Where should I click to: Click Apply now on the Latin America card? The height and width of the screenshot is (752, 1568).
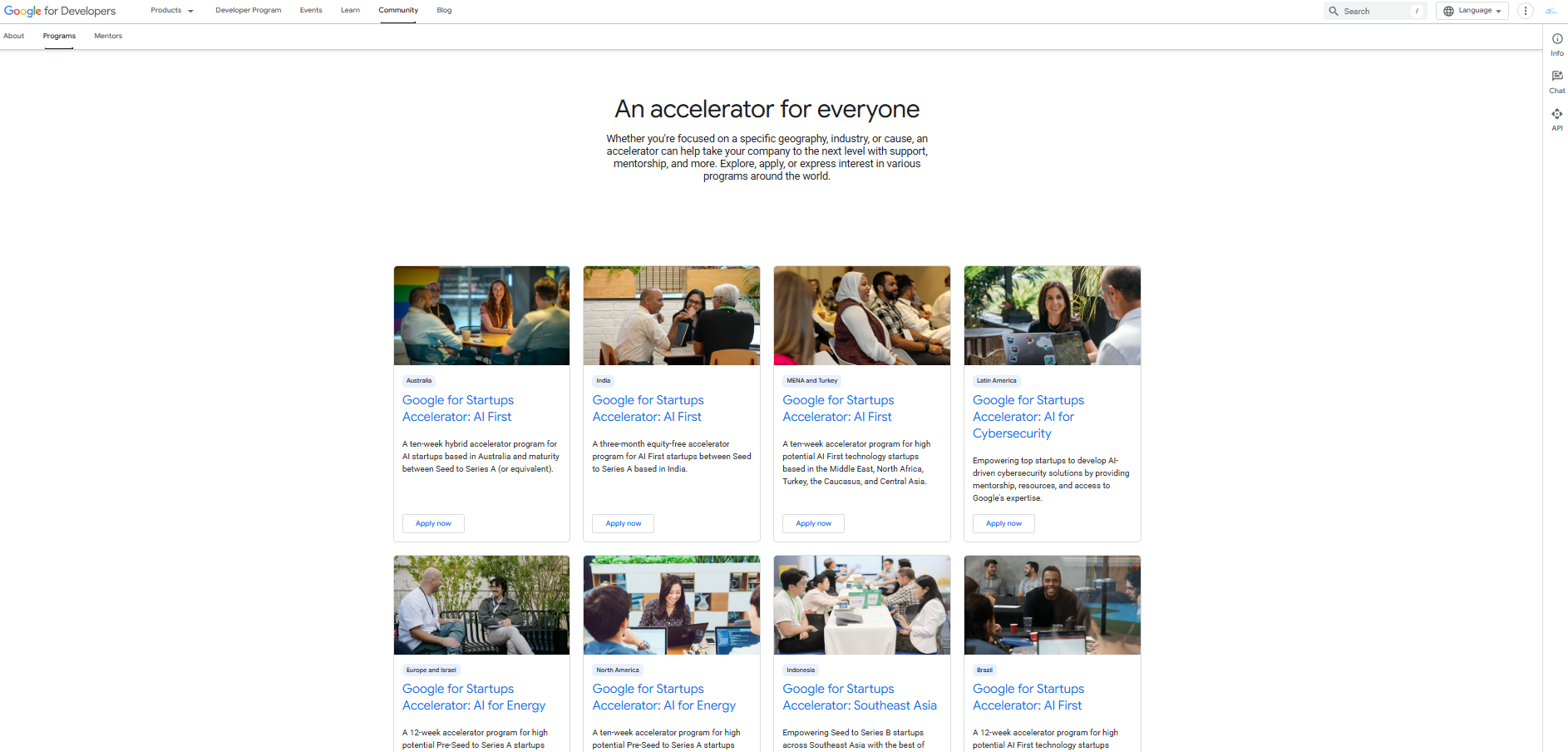tap(1003, 523)
